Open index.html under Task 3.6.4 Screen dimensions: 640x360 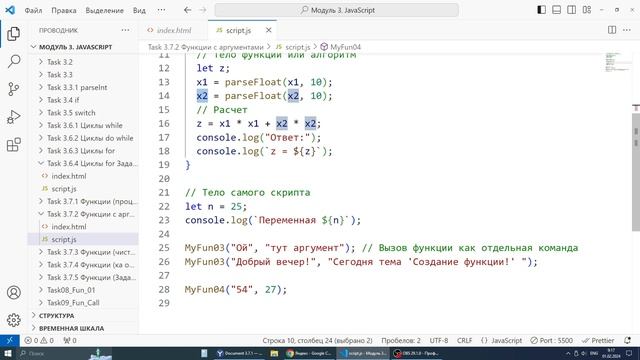click(83, 176)
